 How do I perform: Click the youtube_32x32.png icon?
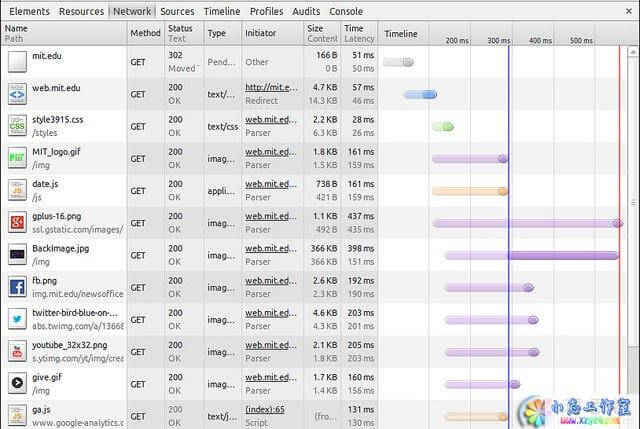pos(17,352)
